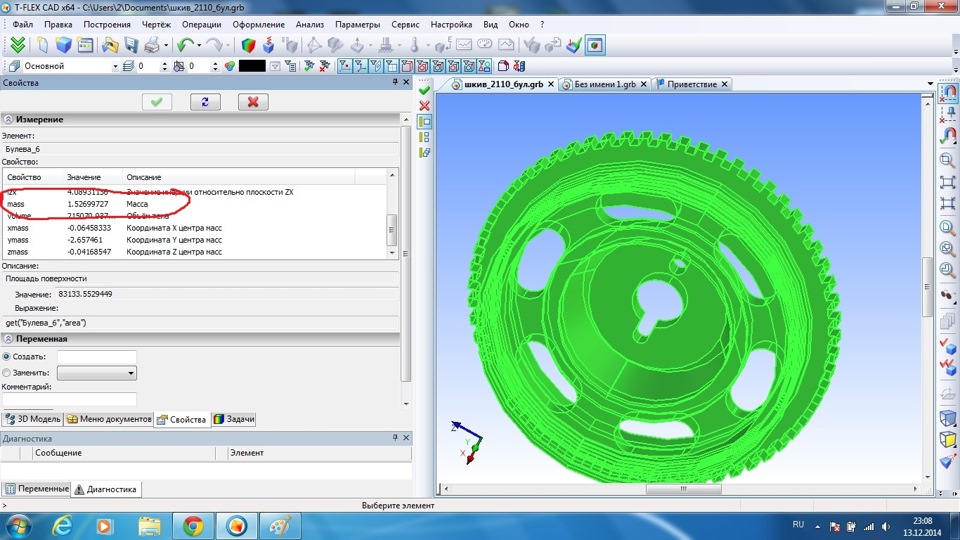The width and height of the screenshot is (960, 540).
Task: Select the 'Заменить' radio button
Action: point(7,372)
